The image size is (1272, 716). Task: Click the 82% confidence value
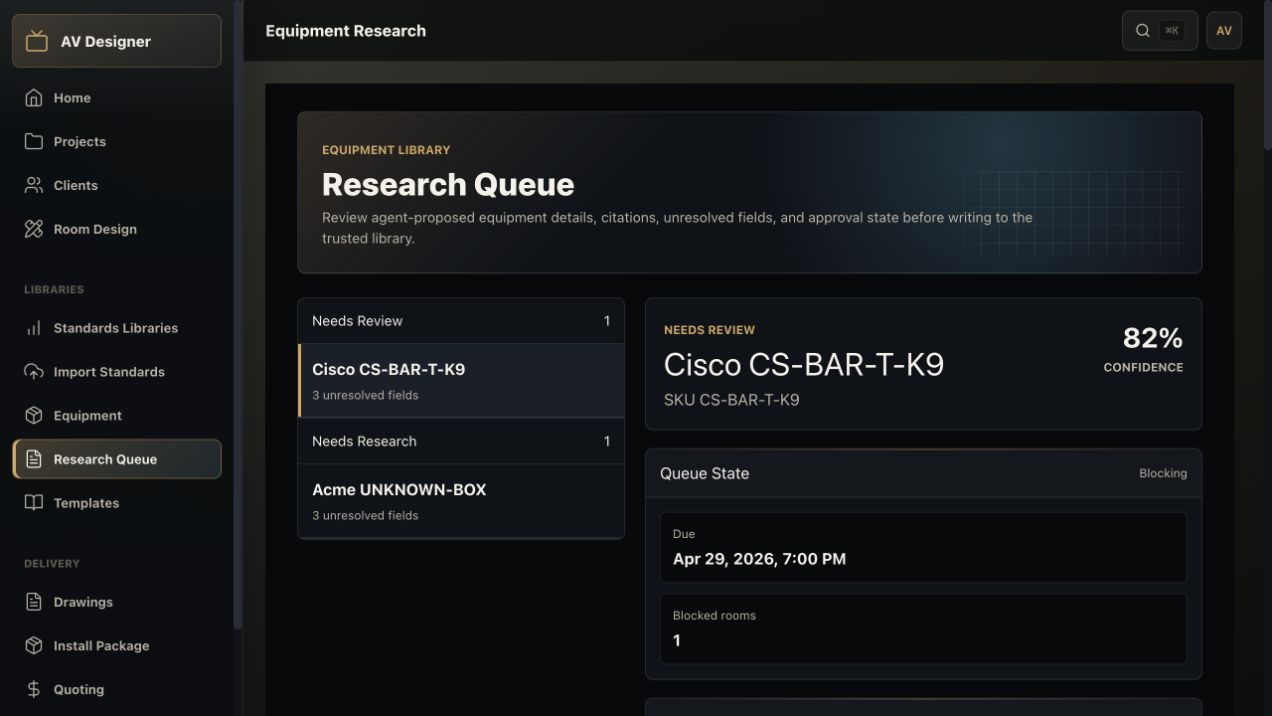(x=1153, y=338)
